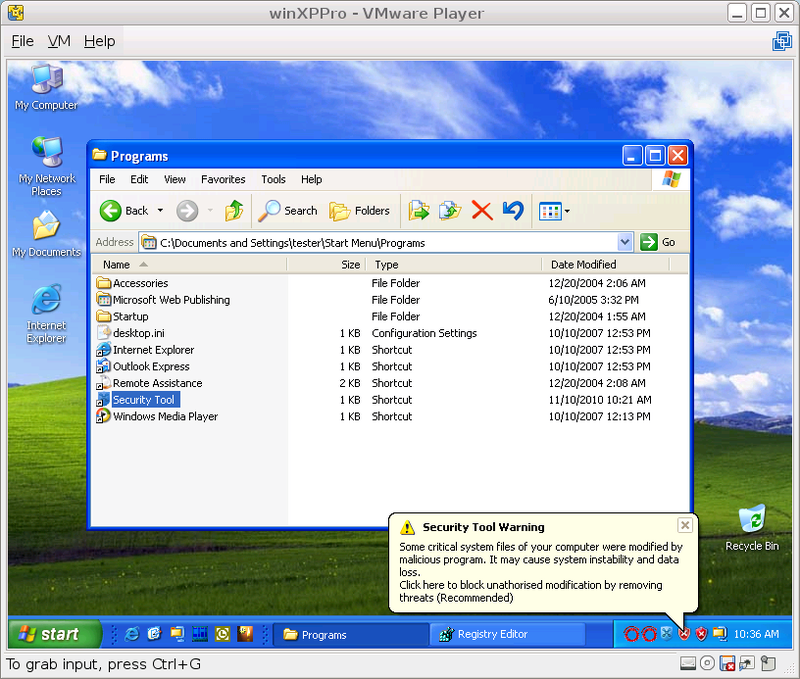Sort files by the Type column
This screenshot has height=679, width=800.
(x=454, y=265)
